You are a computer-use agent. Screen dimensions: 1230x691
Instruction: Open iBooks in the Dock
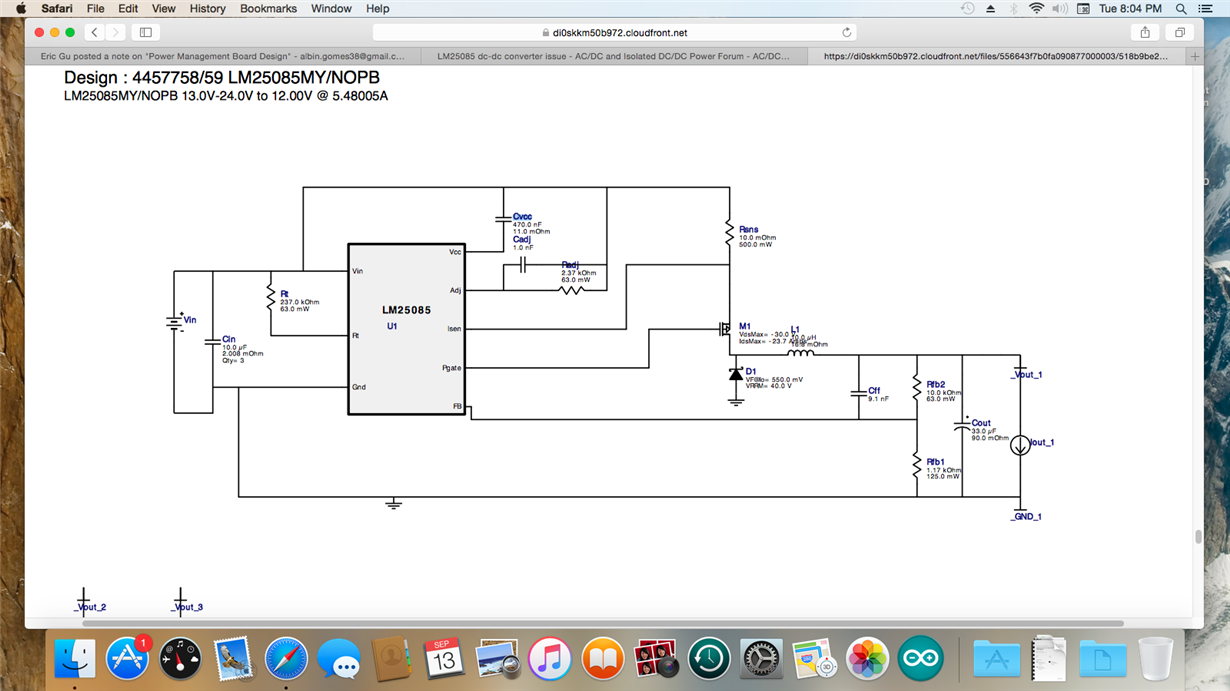pyautogui.click(x=603, y=659)
